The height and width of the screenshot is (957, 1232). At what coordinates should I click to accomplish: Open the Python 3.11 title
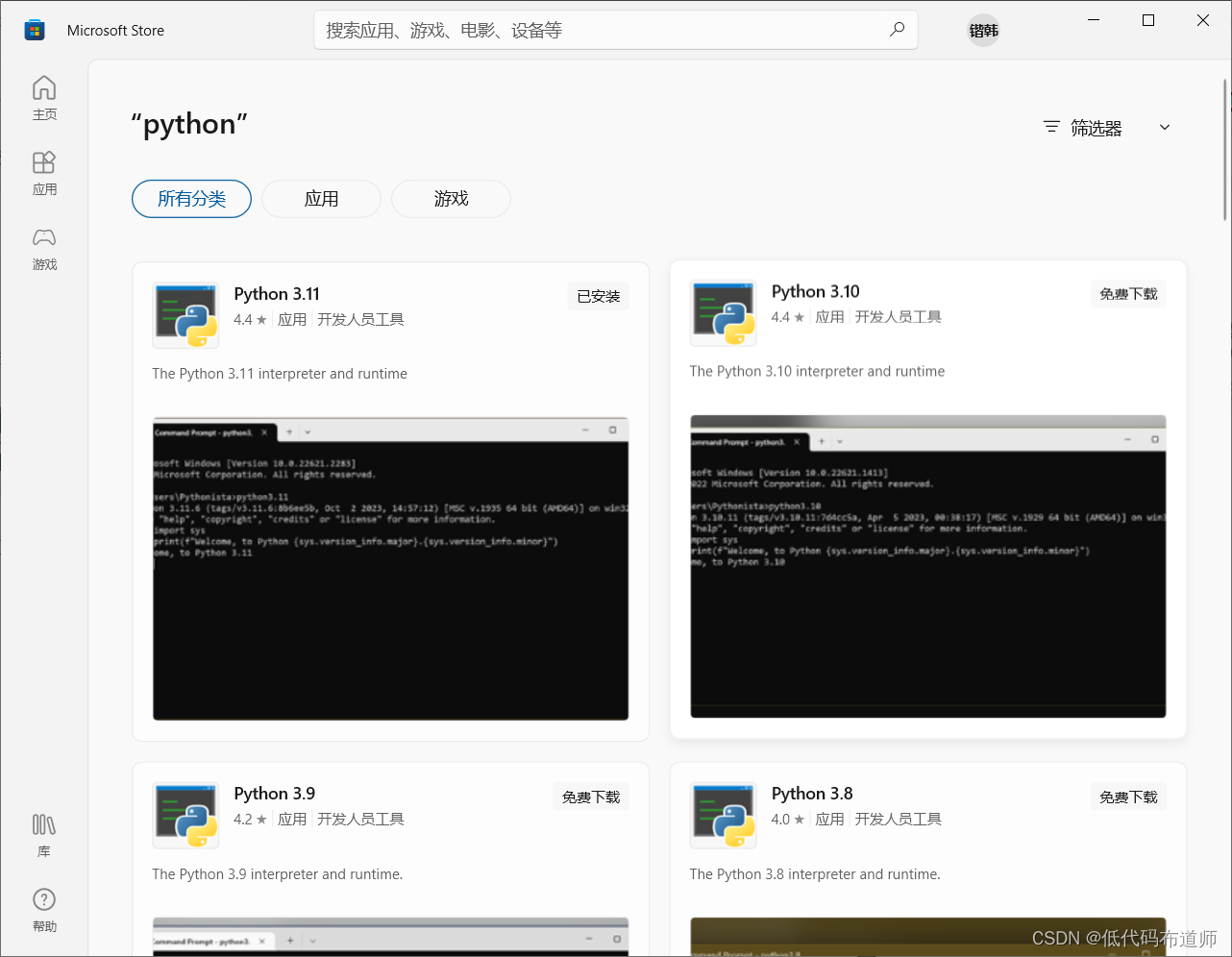click(x=277, y=294)
